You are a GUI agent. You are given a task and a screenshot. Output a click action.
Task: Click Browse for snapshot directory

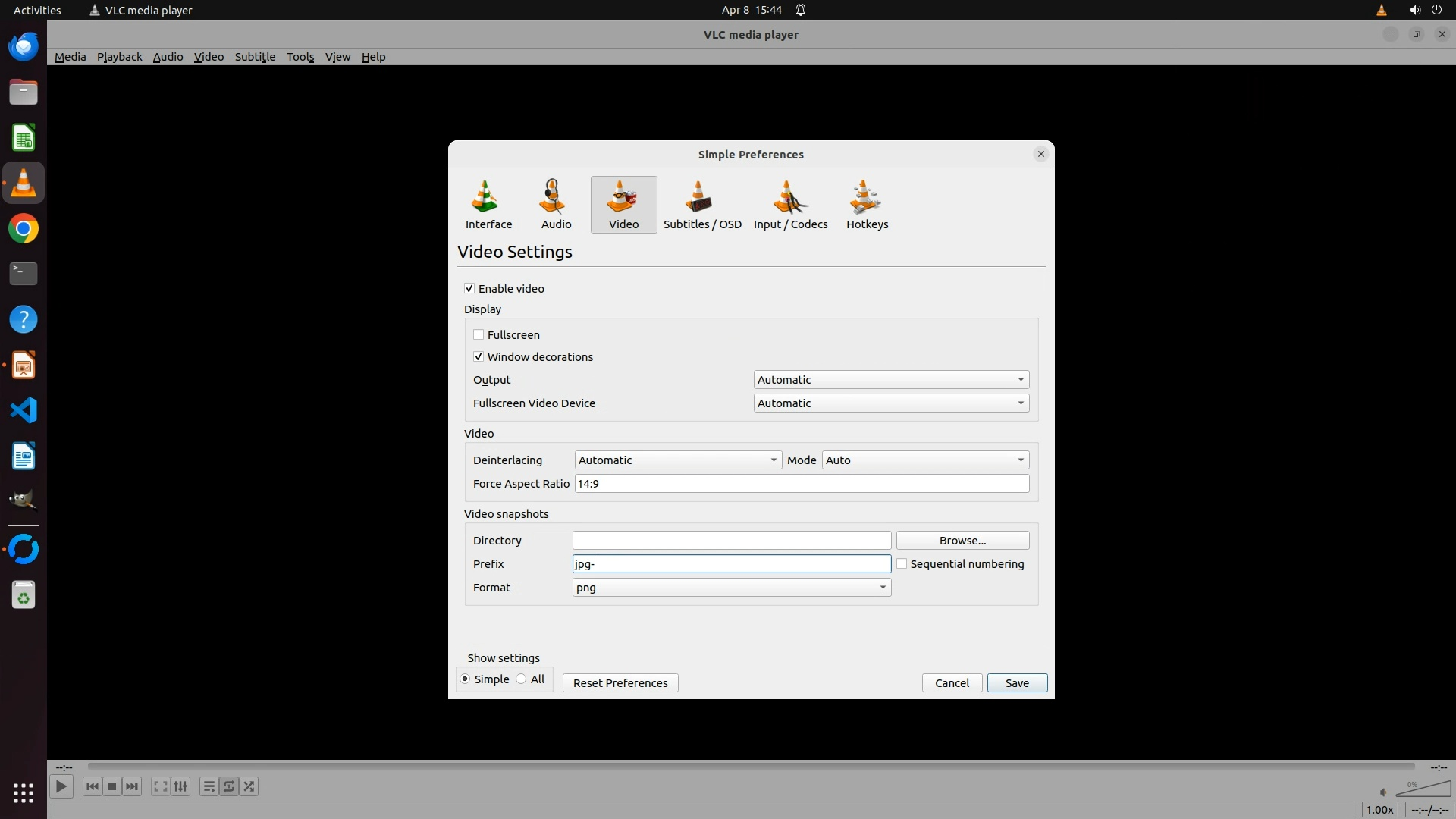click(962, 540)
